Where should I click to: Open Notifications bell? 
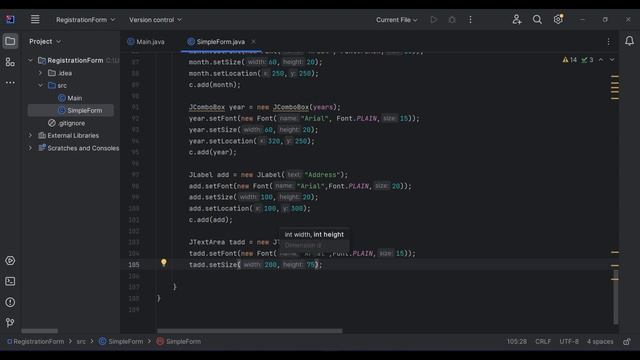[x=629, y=41]
